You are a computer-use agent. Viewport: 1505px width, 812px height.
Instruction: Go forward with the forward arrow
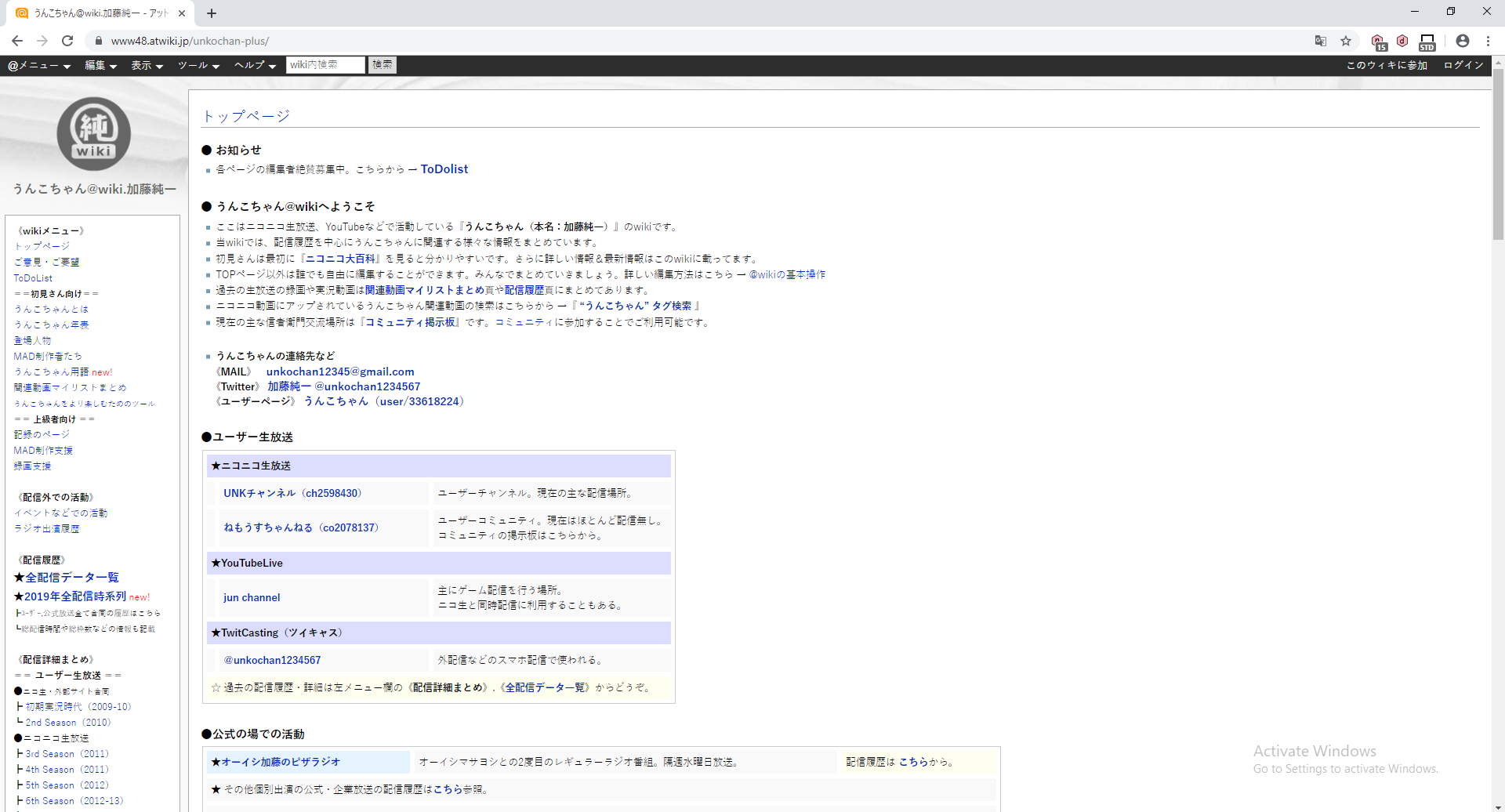coord(42,41)
